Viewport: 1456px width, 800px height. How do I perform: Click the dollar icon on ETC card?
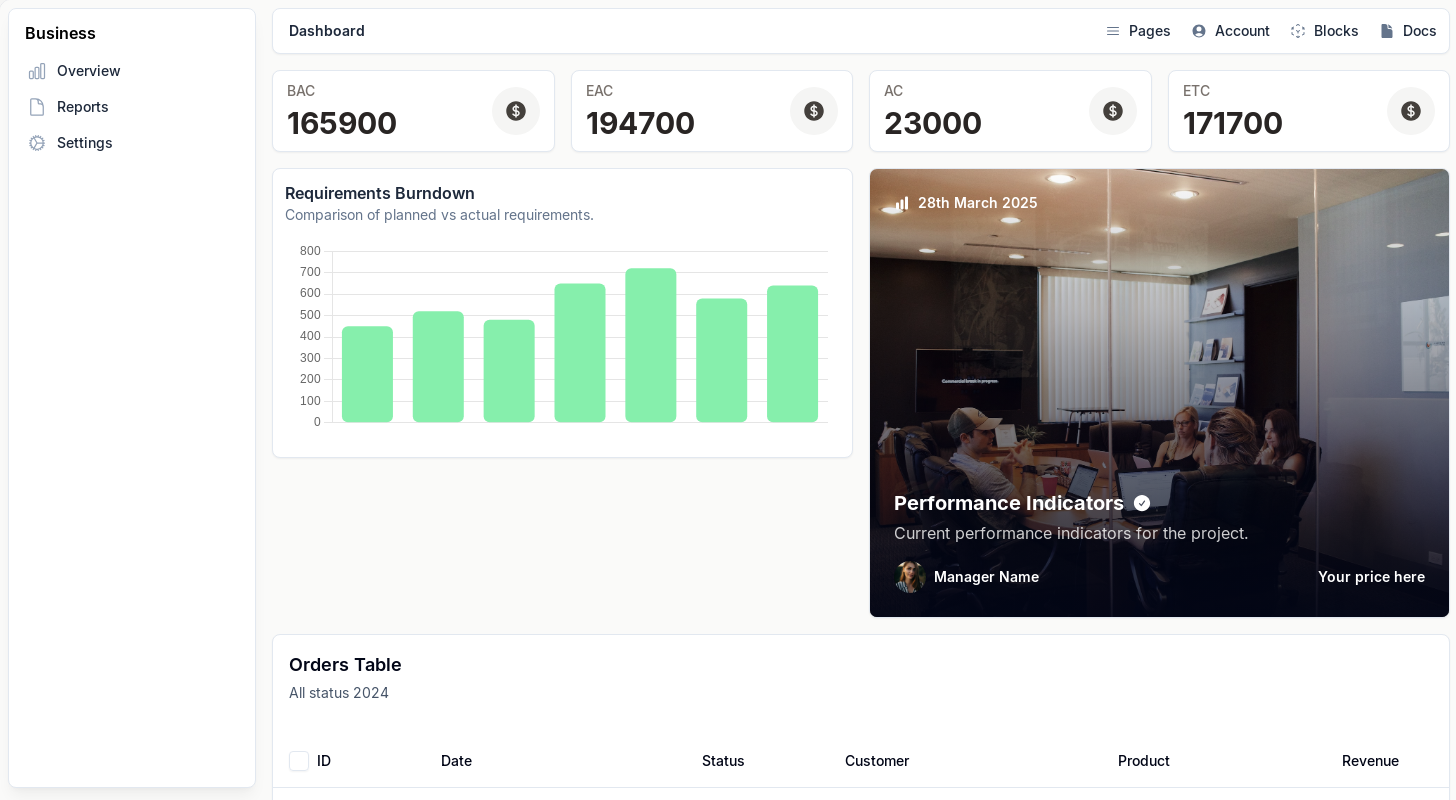click(x=1411, y=111)
